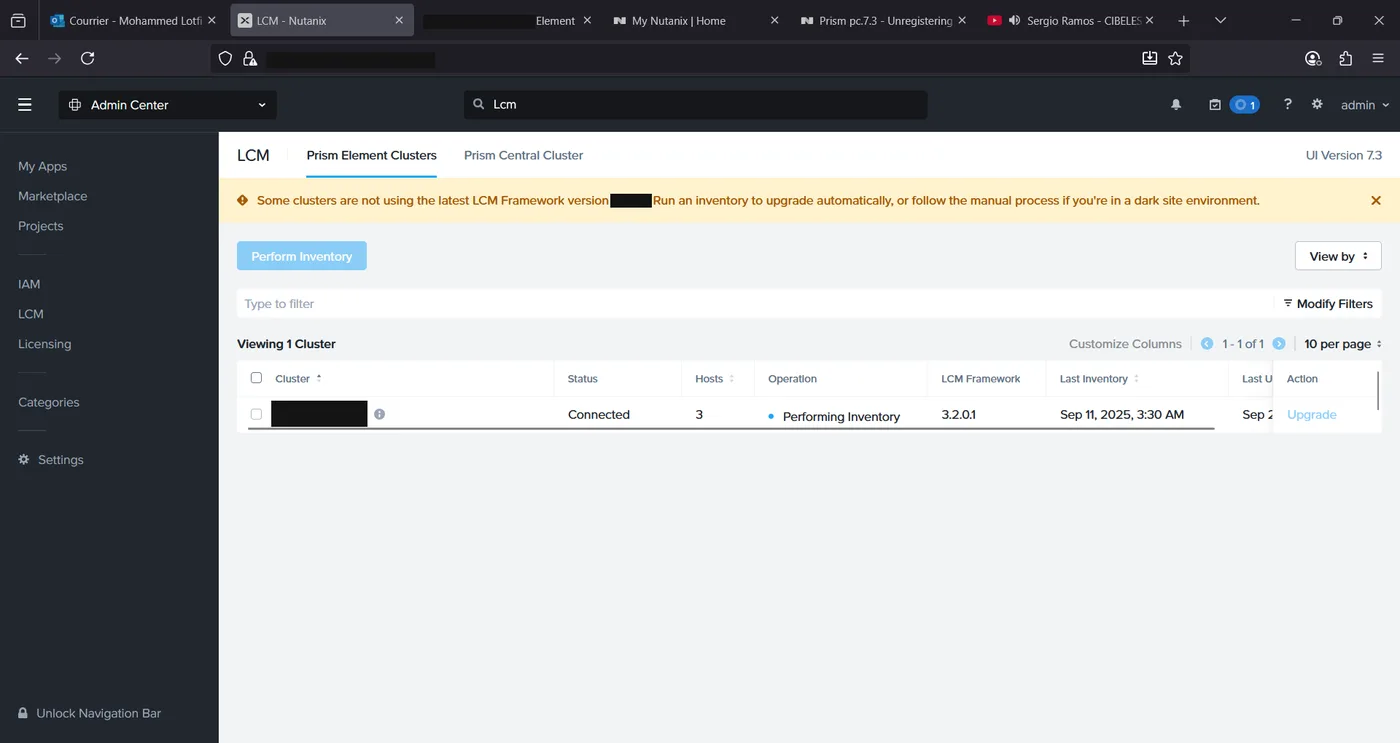Bookmark this page with the star
The image size is (1400, 743).
point(1176,59)
